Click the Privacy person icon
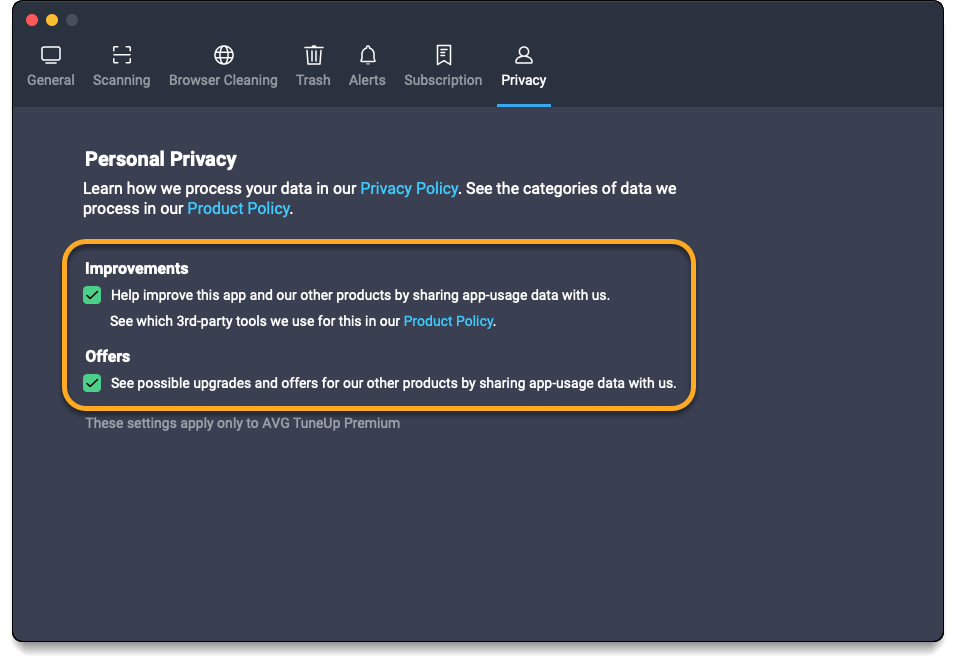The height and width of the screenshot is (667, 957). click(x=524, y=54)
